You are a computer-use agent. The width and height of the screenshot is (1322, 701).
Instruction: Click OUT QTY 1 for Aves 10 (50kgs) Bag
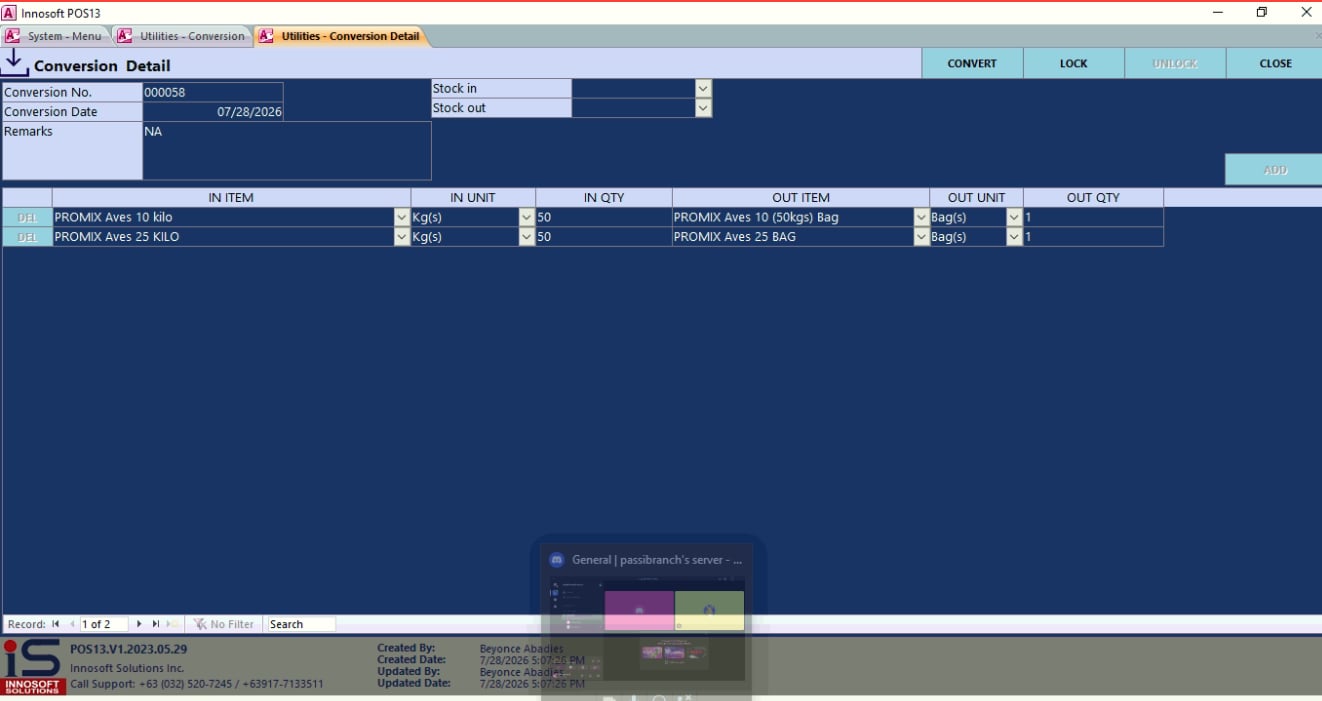[1093, 217]
